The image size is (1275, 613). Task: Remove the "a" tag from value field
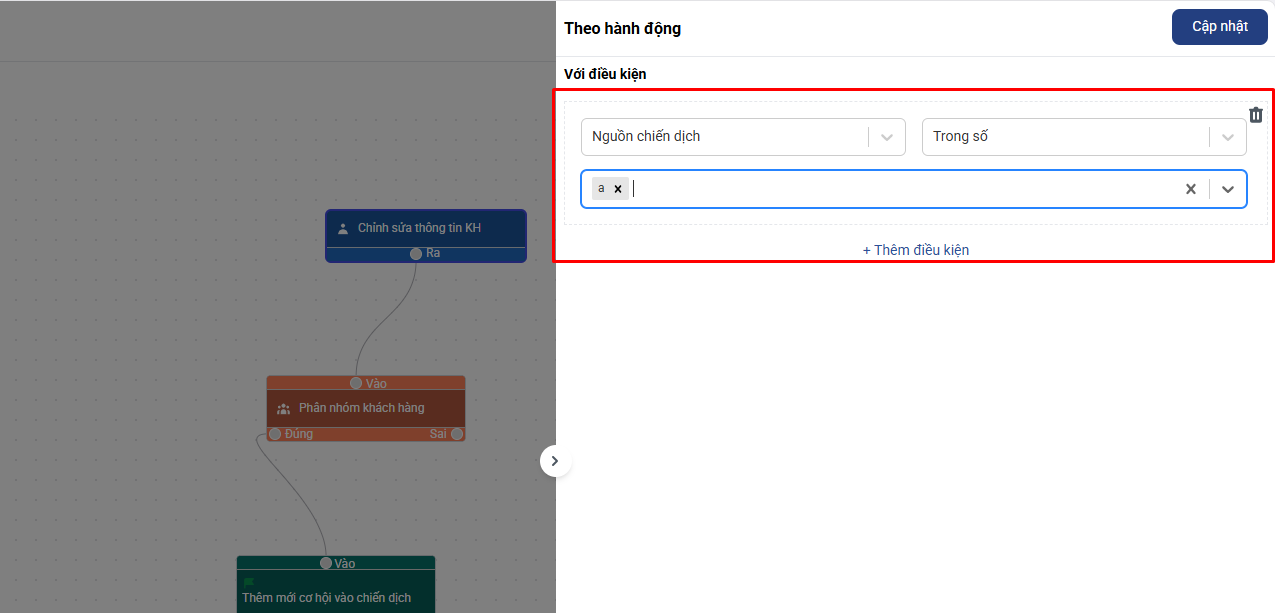tap(618, 189)
